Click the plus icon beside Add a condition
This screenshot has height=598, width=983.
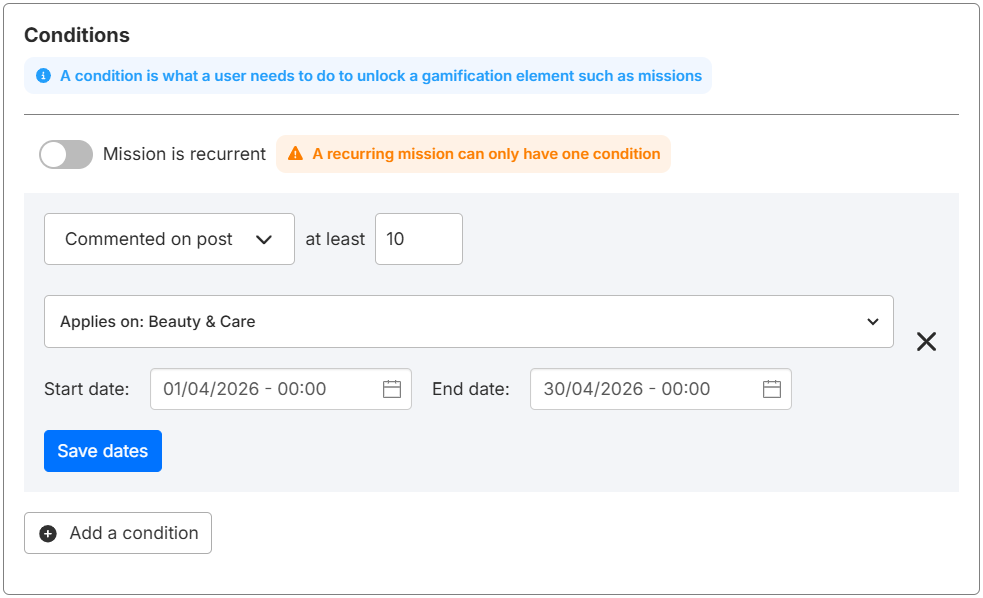coord(48,533)
